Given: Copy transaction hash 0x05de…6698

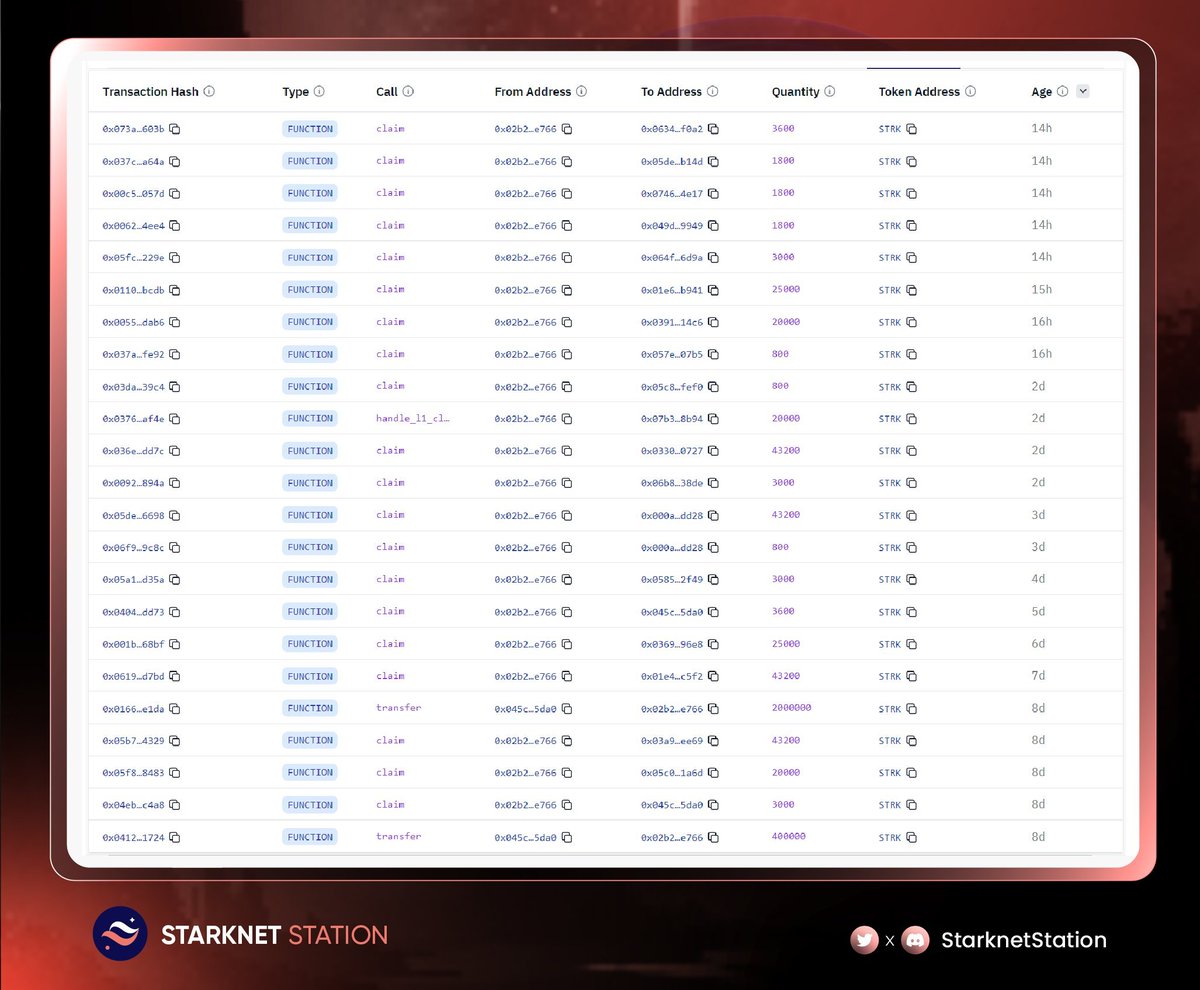Looking at the screenshot, I should point(175,515).
